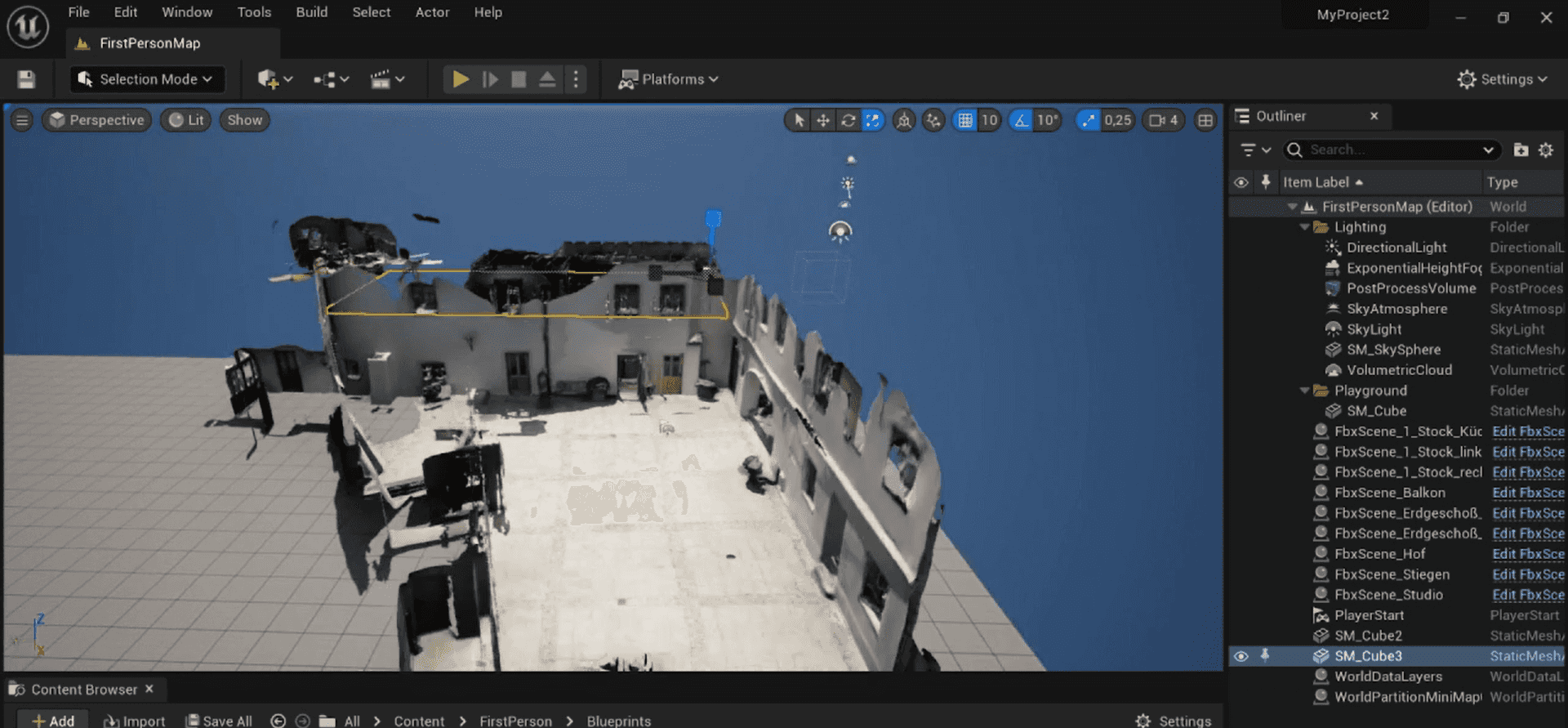Focus the Outliner search field
The height and width of the screenshot is (728, 1568).
(1392, 150)
